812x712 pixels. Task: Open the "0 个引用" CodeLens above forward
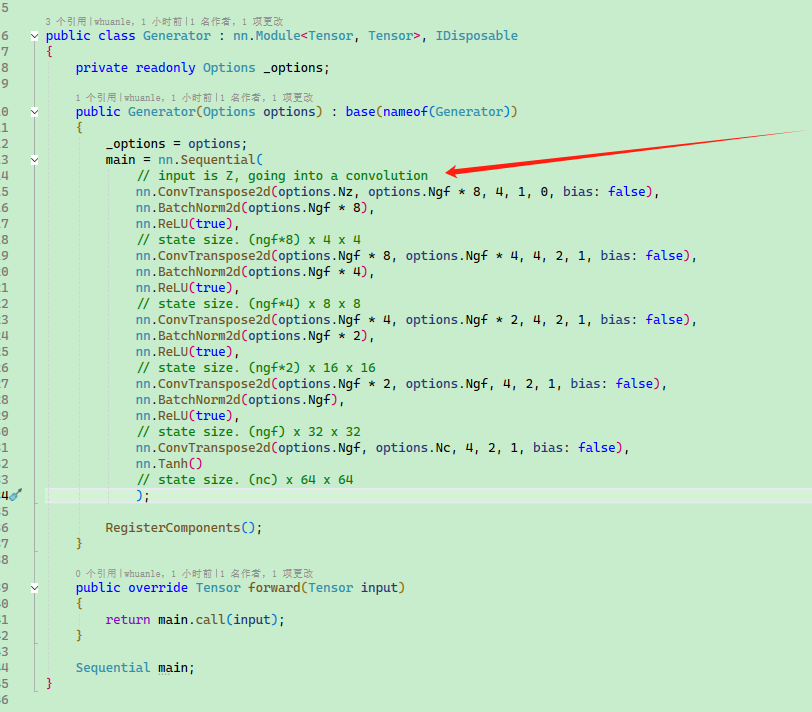coord(95,573)
